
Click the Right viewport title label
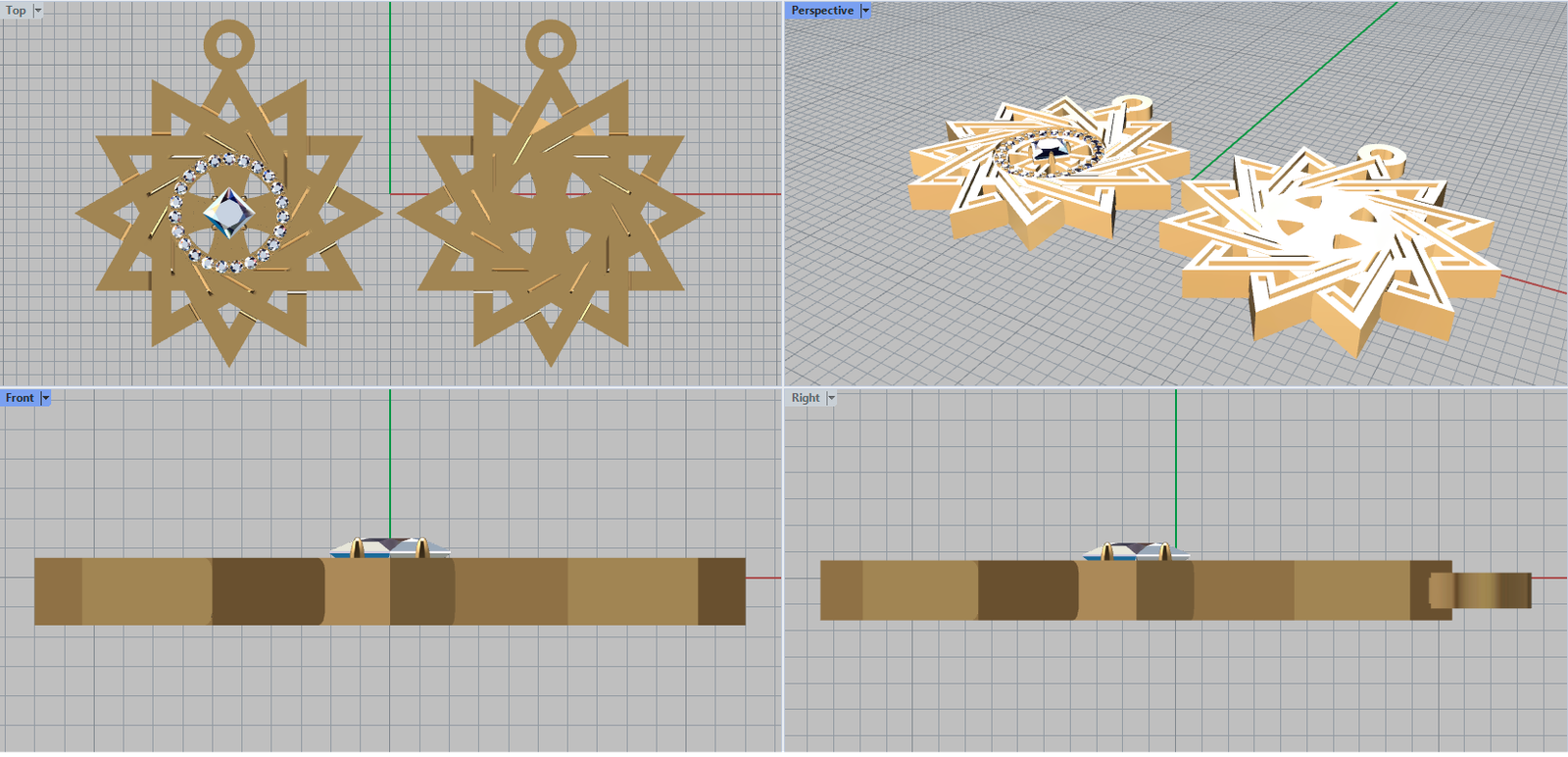click(x=806, y=398)
